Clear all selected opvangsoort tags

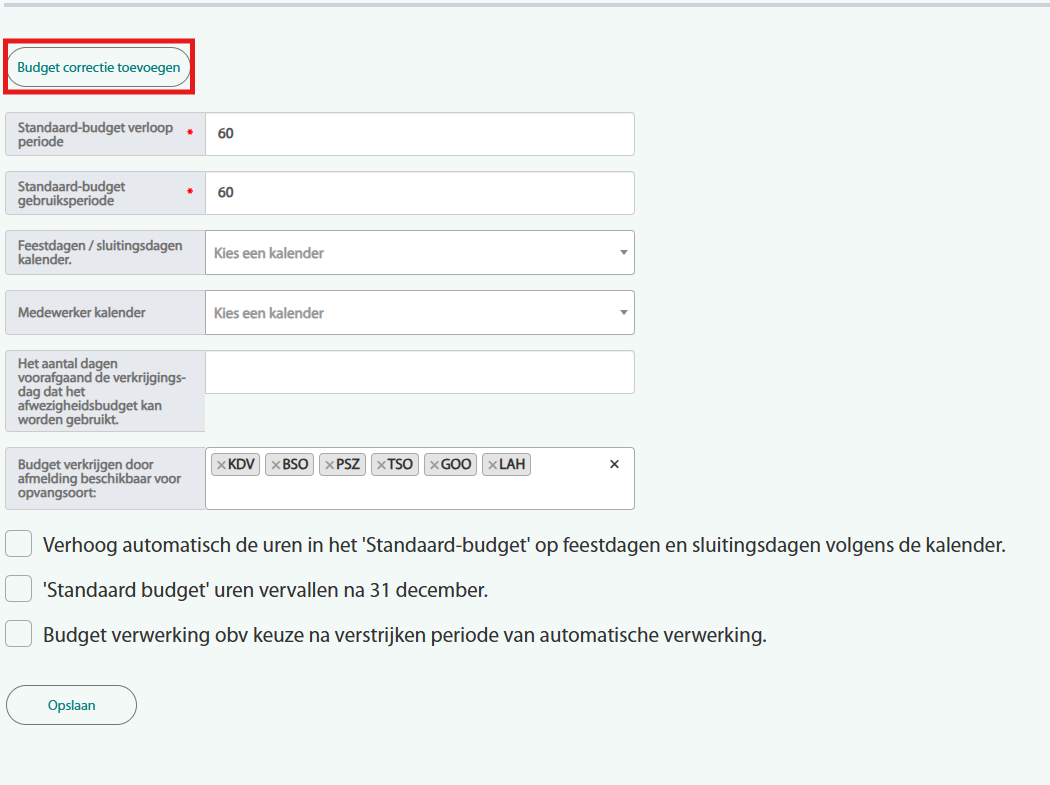click(614, 464)
